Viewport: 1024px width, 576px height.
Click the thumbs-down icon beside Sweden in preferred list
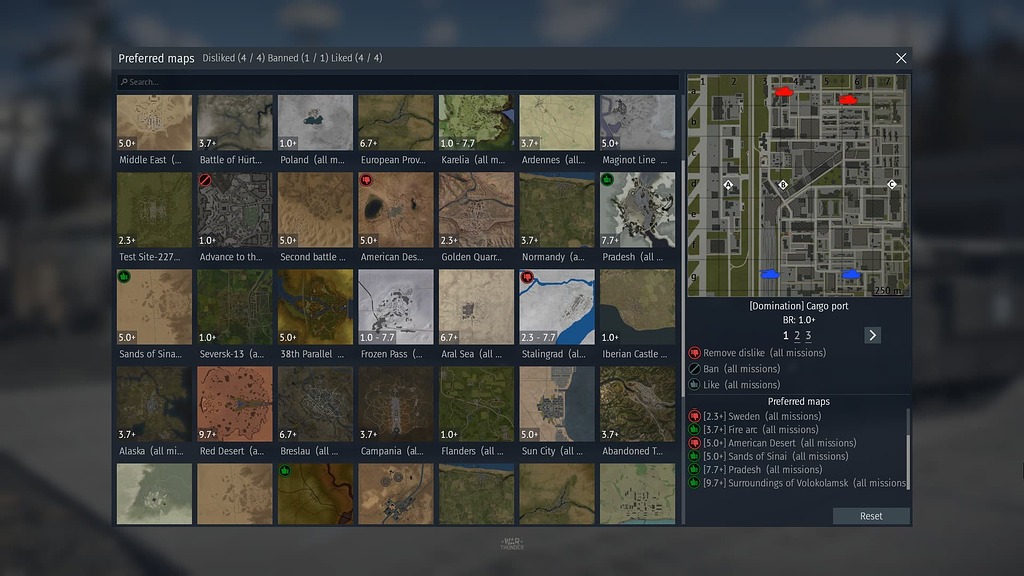point(694,416)
